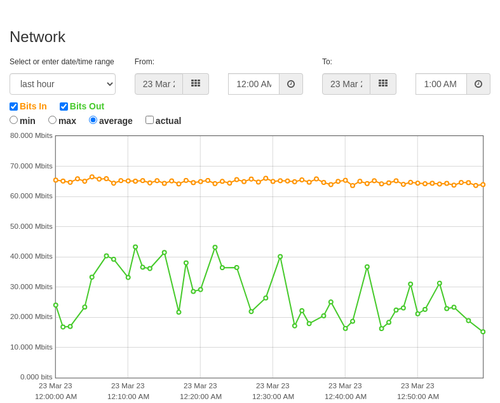Viewport: 500px width, 403px height.
Task: Click the '40.000 Mbits' axis label
Action: (31, 256)
